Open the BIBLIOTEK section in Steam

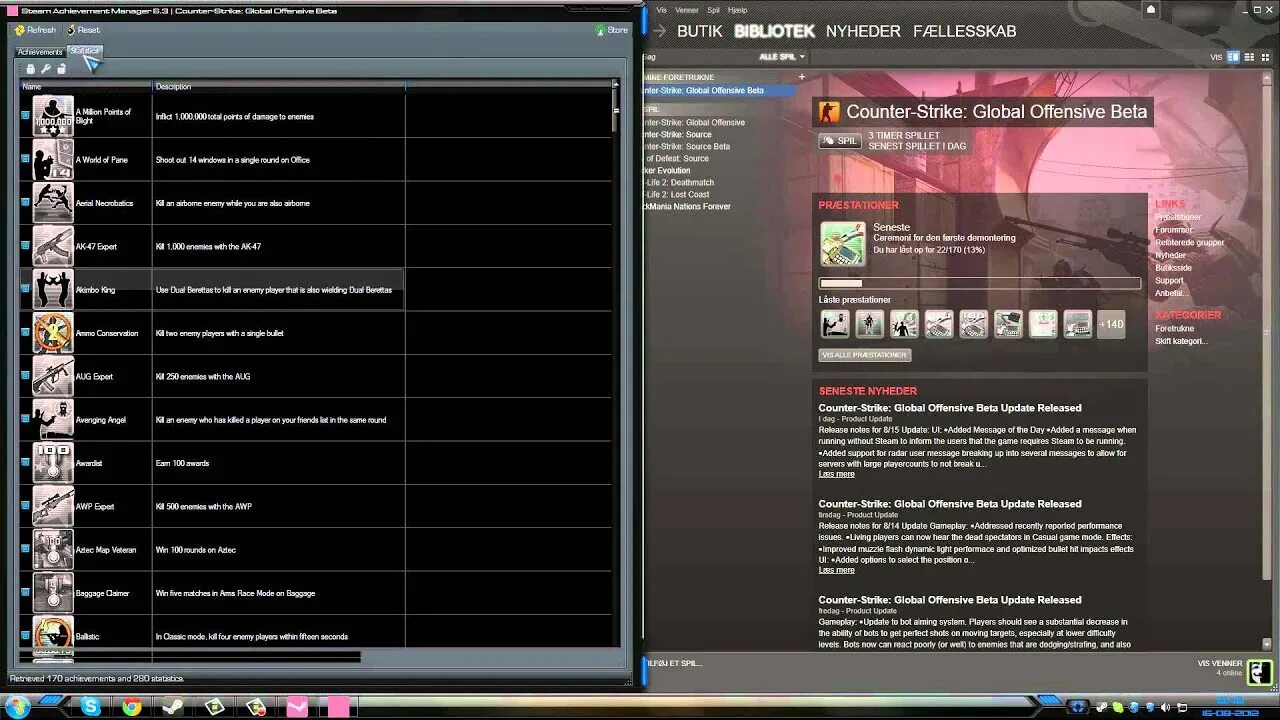[x=774, y=31]
